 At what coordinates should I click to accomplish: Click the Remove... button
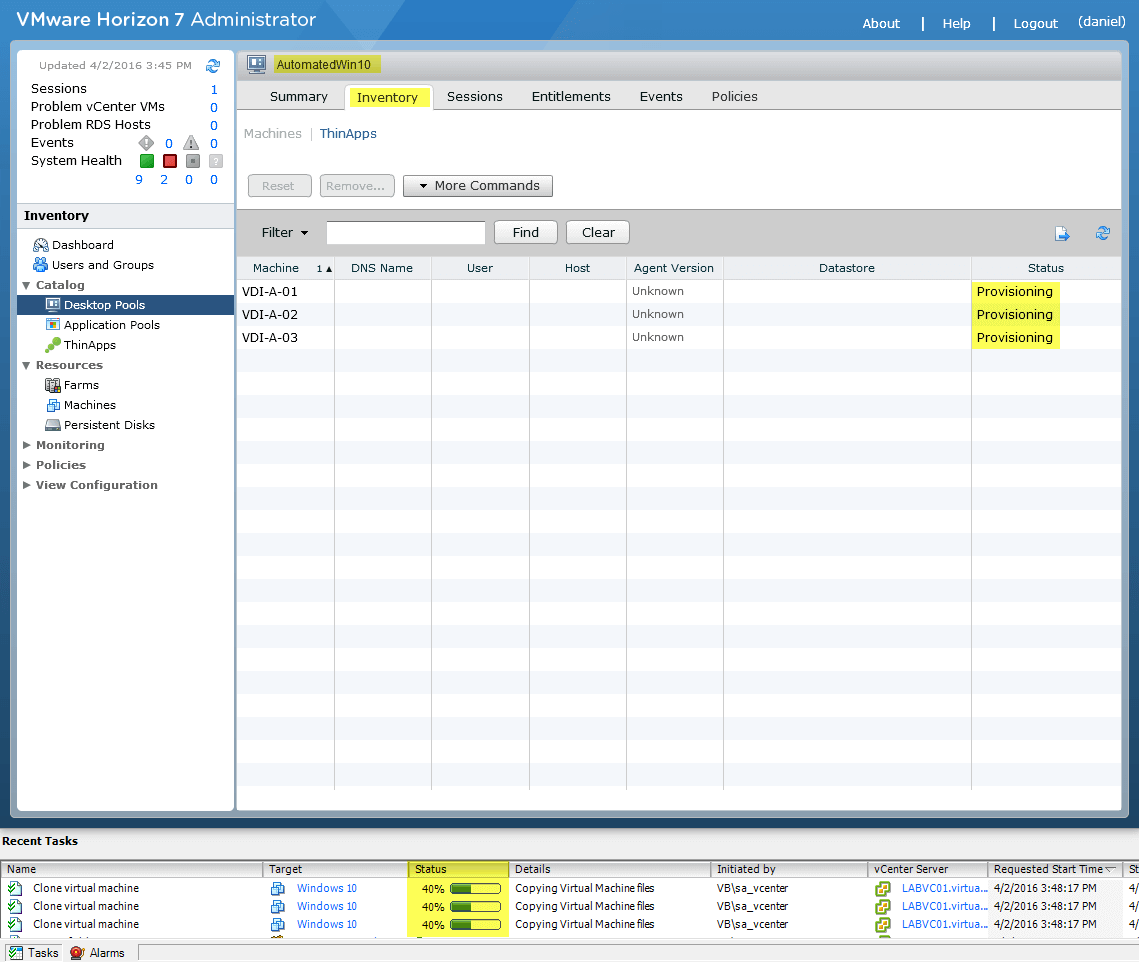[357, 186]
